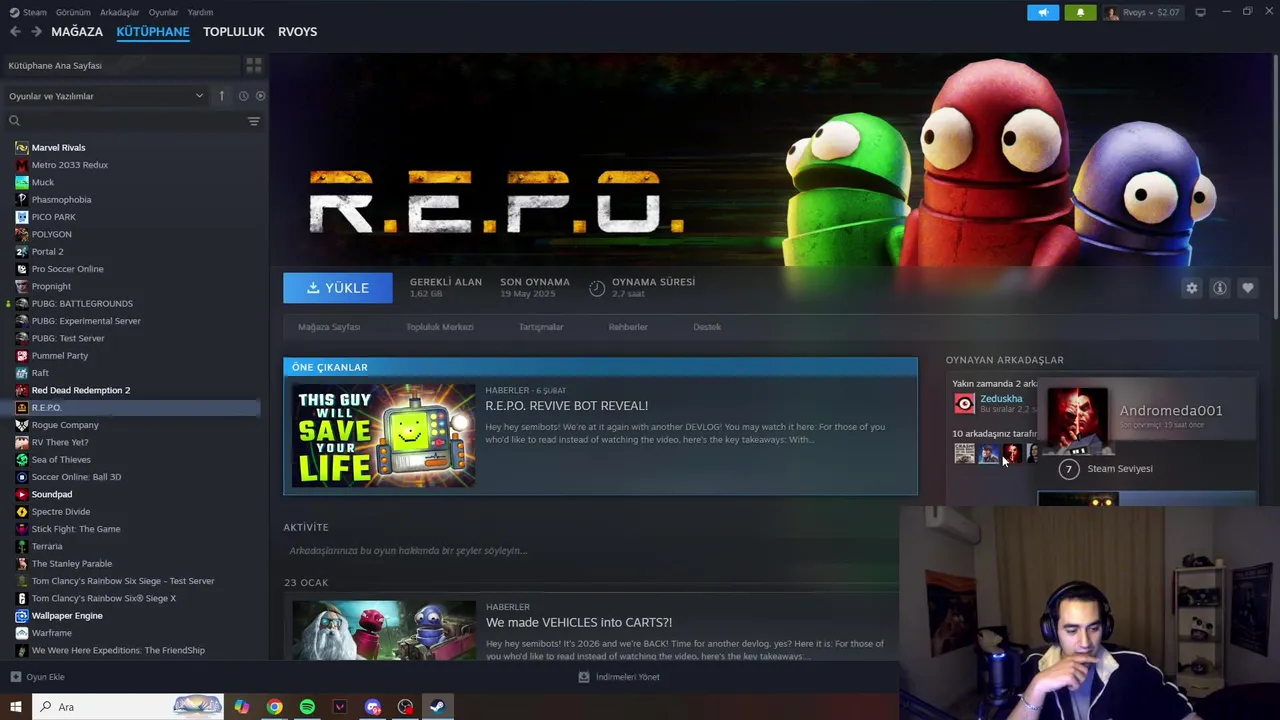Click the Soundpad game icon
Screen dimensions: 1280x720
(22, 494)
